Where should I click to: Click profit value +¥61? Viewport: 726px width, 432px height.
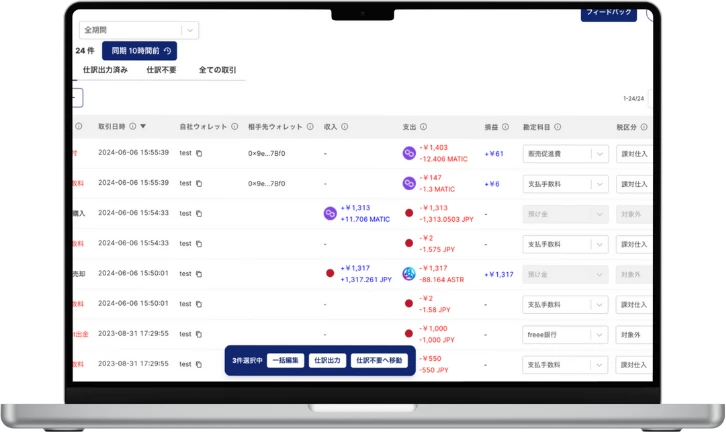(494, 154)
